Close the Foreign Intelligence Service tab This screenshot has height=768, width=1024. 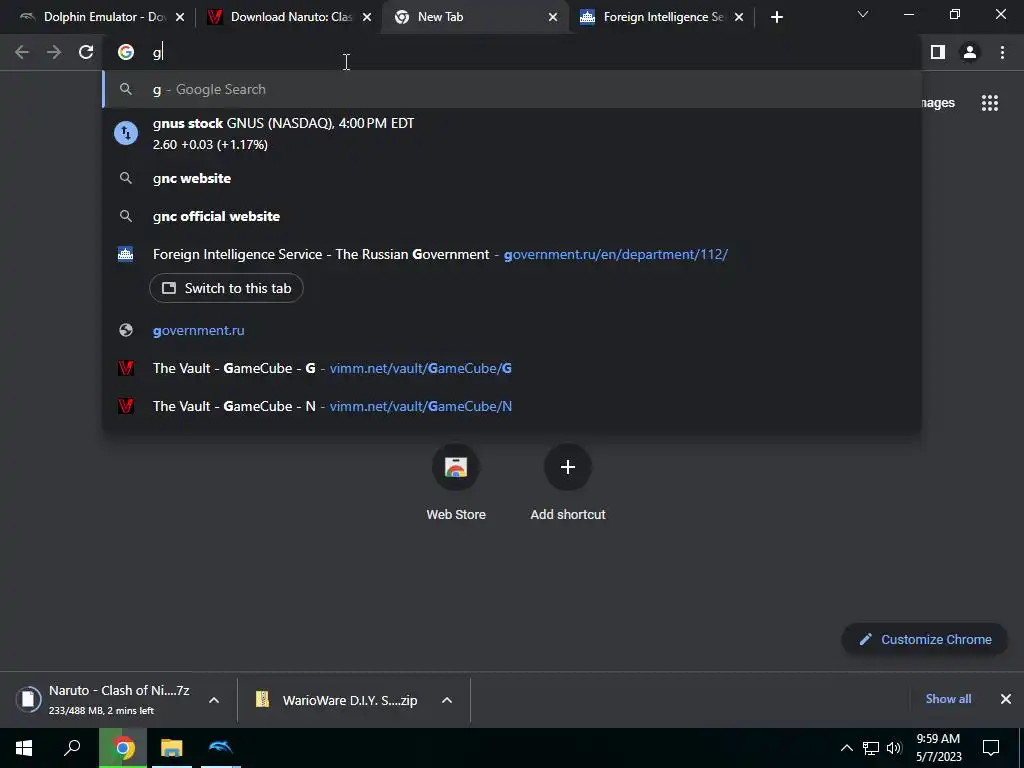tap(739, 17)
